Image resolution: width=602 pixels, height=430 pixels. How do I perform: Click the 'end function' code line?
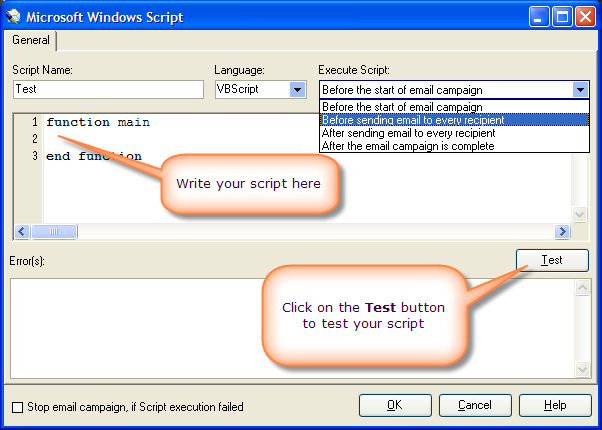pos(94,156)
